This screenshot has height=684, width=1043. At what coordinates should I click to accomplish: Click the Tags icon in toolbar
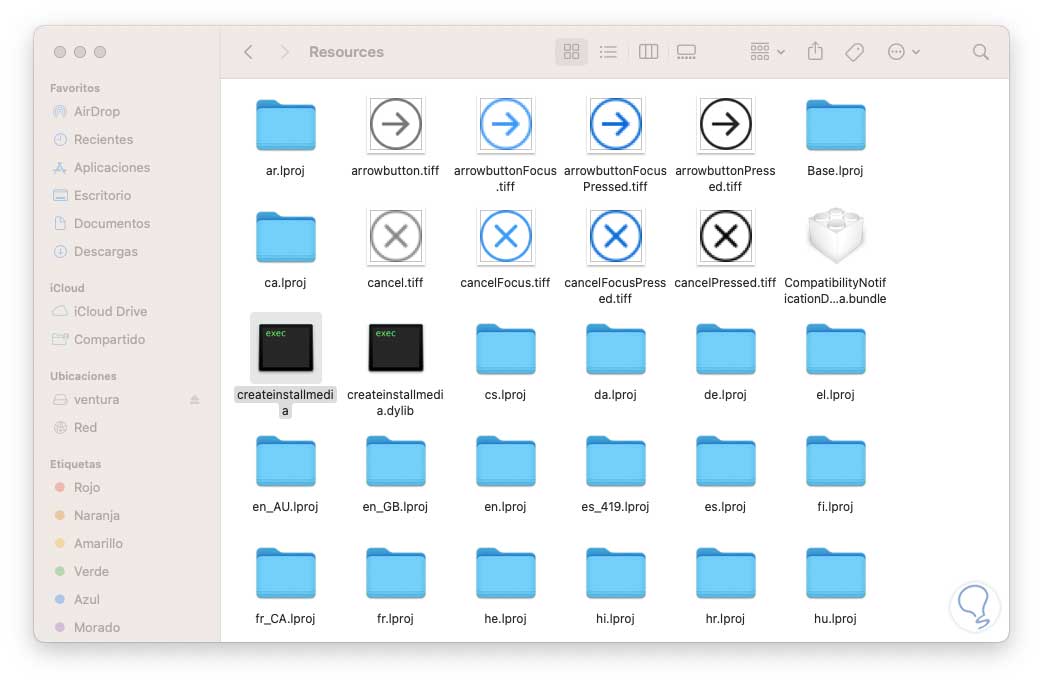click(854, 52)
